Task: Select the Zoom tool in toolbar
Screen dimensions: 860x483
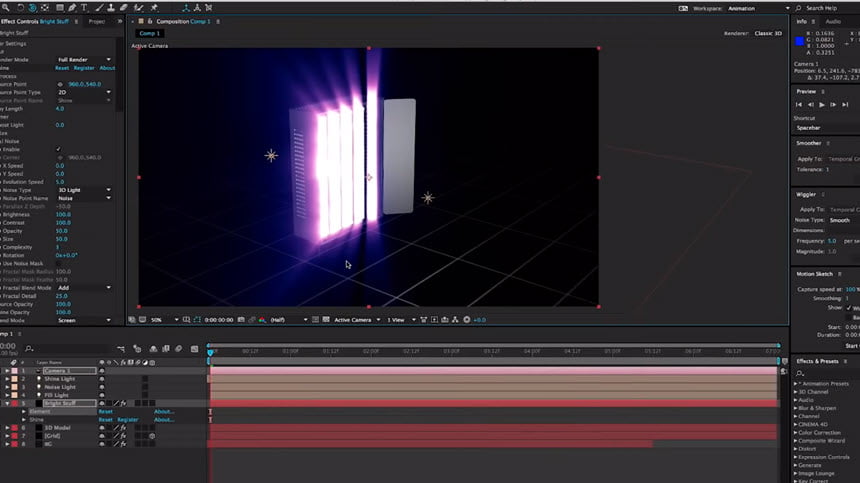Action: point(5,8)
